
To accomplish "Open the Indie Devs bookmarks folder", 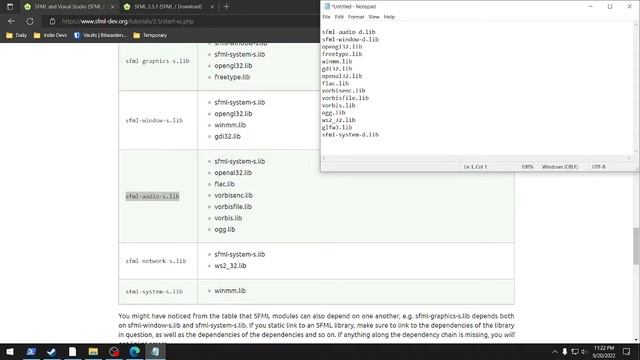I will 50,36.
